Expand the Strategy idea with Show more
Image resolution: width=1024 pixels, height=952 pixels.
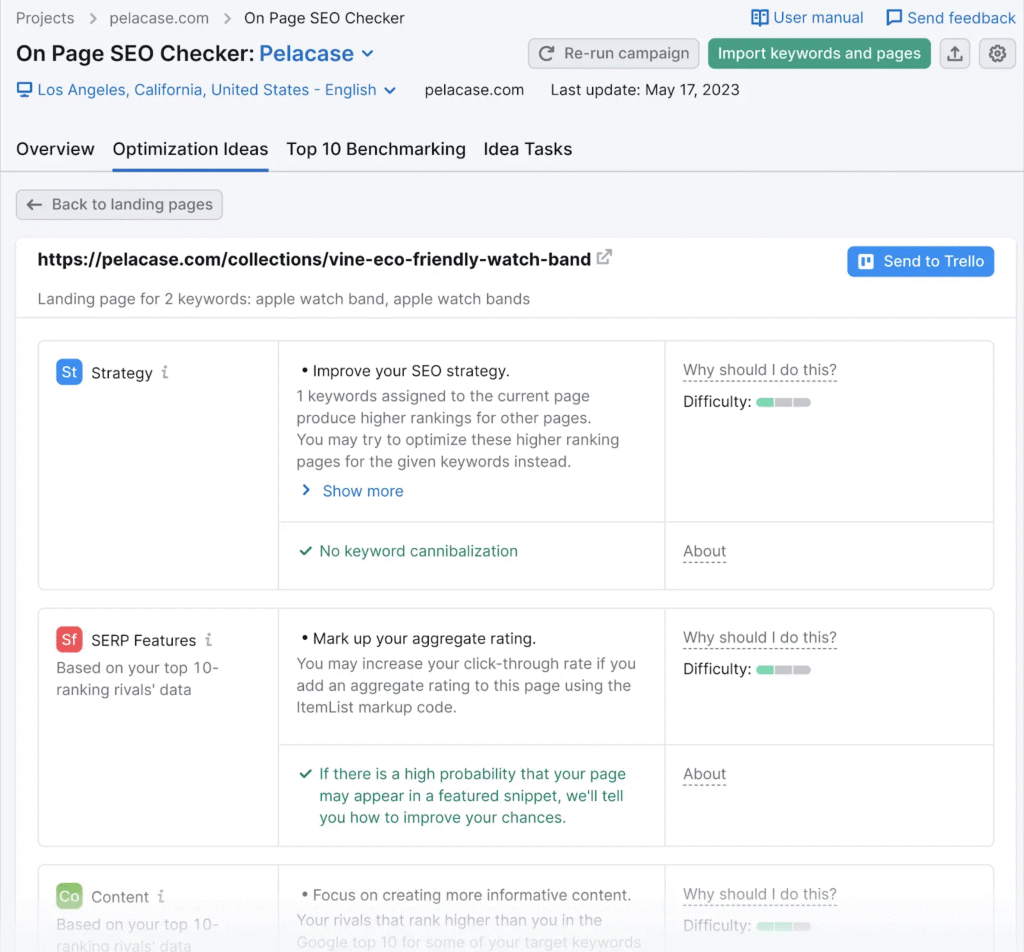(x=361, y=490)
